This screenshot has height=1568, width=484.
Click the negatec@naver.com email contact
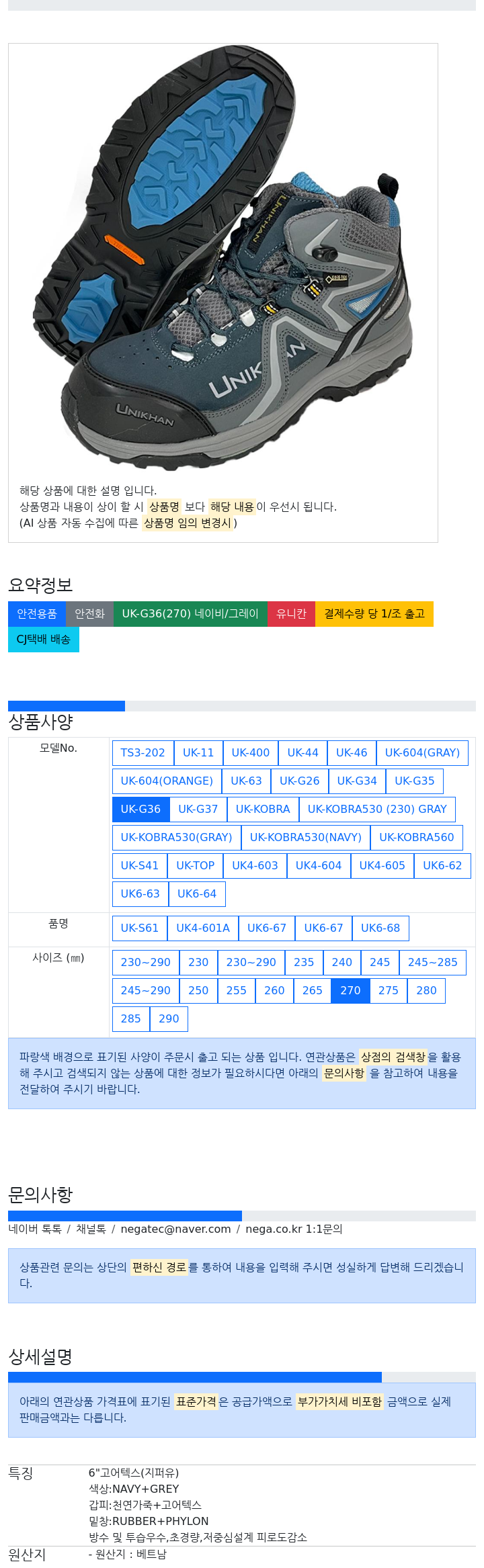[175, 1229]
